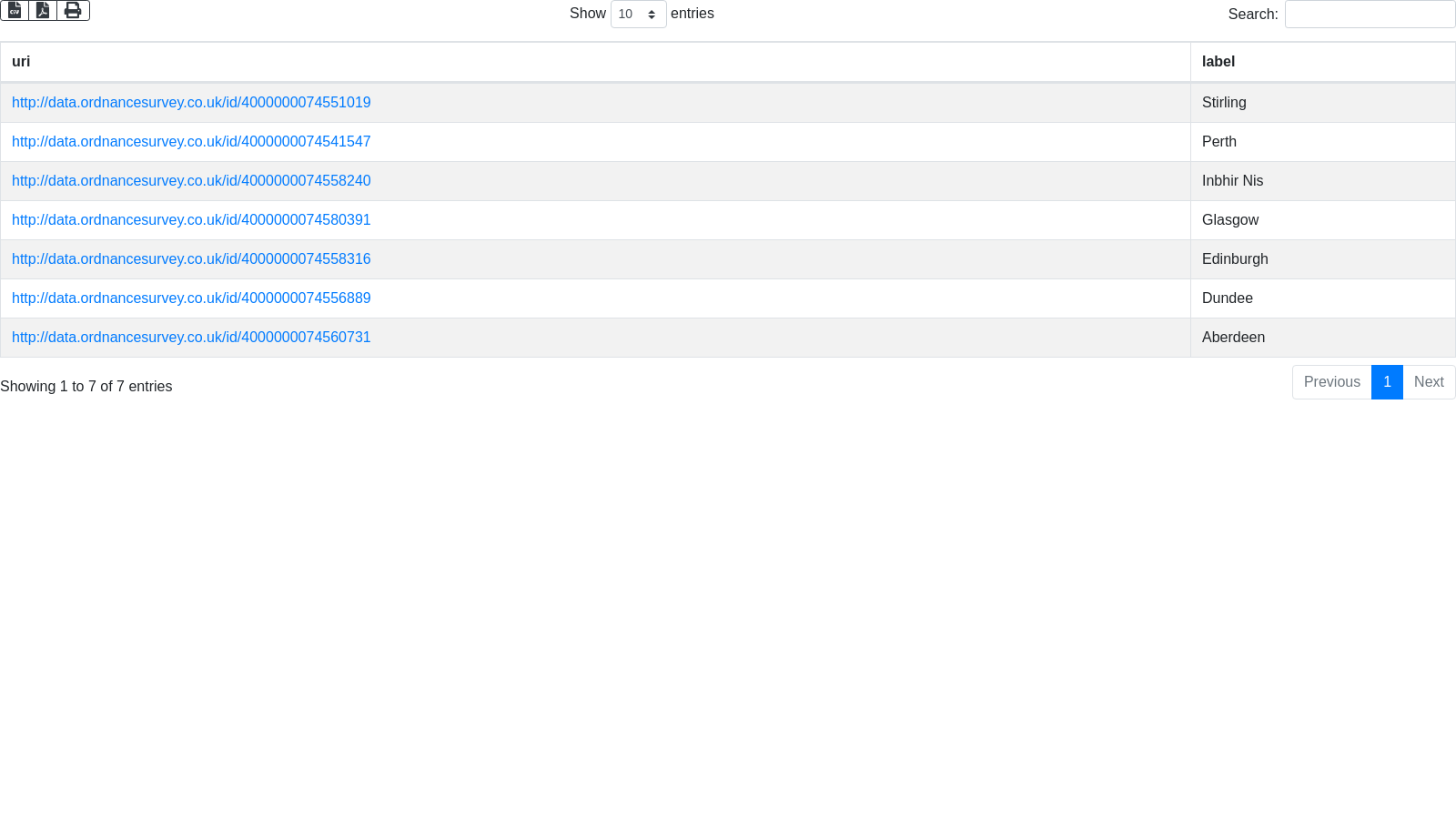
Task: Open the Stirling URI link
Action: tap(191, 103)
